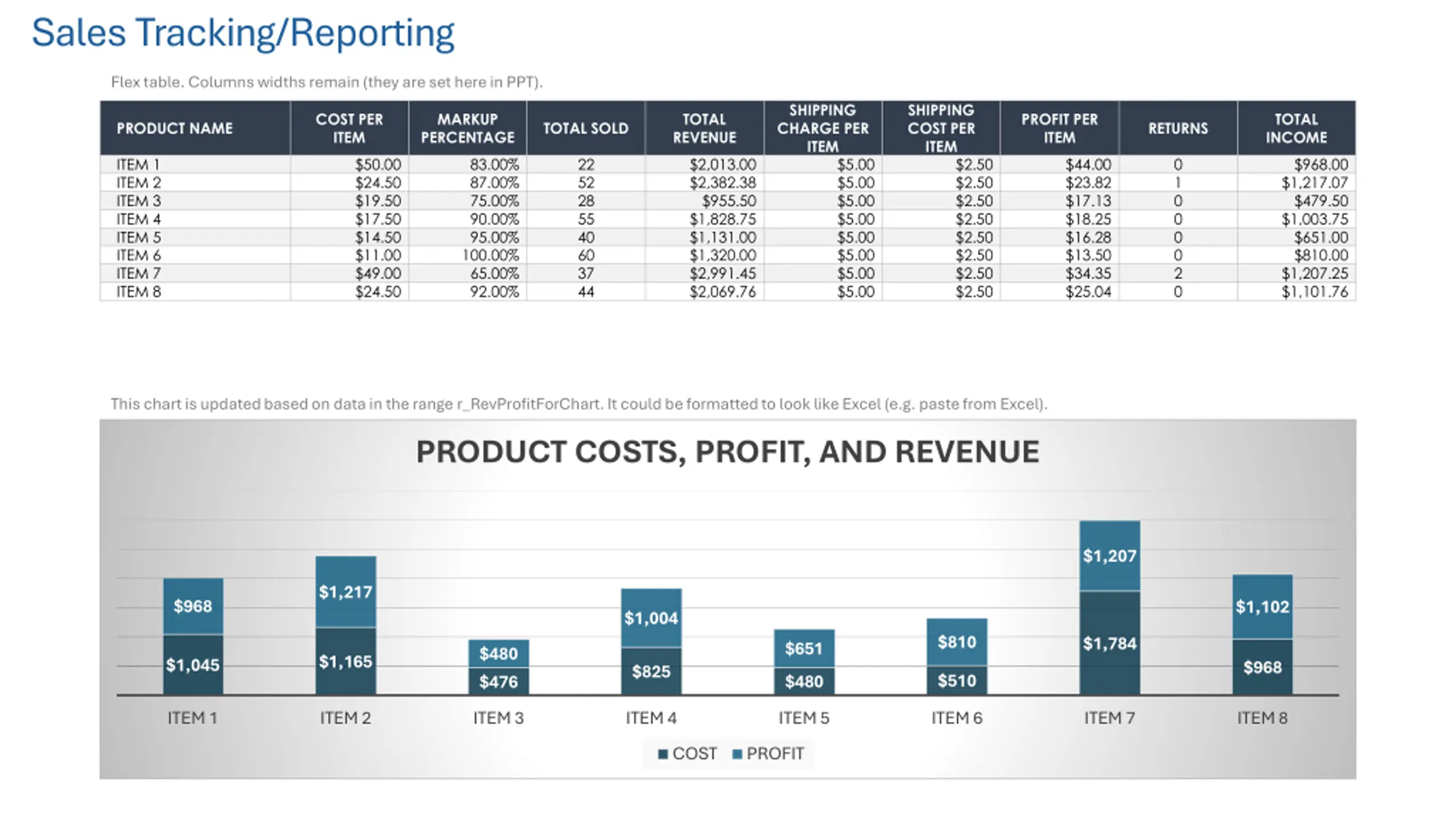
Task: Click the chart title PRODUCT COSTS, PROFIT, AND REVENUE
Action: pyautogui.click(x=727, y=452)
